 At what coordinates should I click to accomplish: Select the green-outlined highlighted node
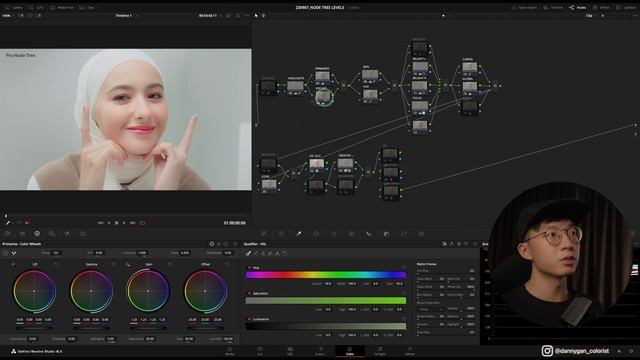coord(324,97)
